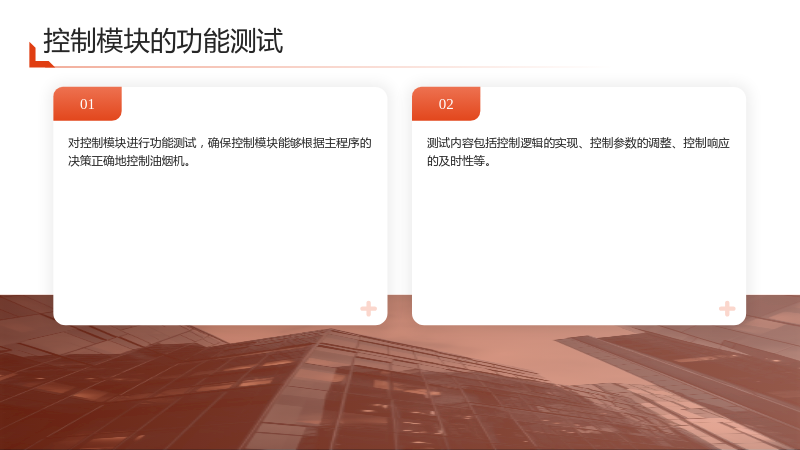800x450 pixels.
Task: Select the second line 的及时性等
Action: [458, 161]
